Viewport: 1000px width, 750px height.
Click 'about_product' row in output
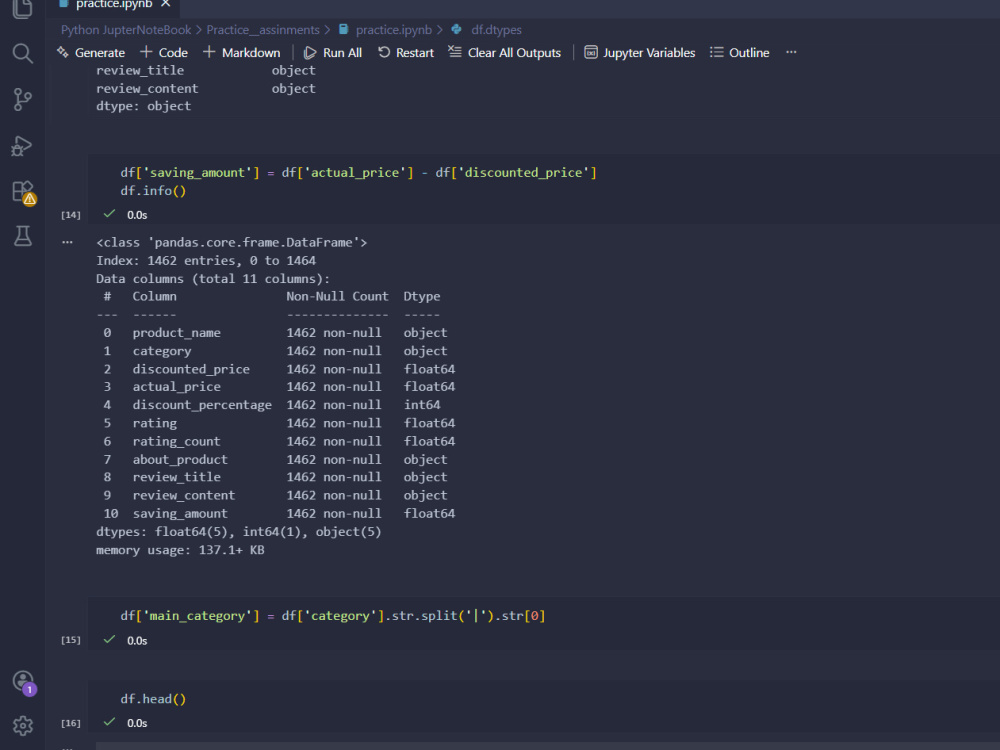[275, 459]
